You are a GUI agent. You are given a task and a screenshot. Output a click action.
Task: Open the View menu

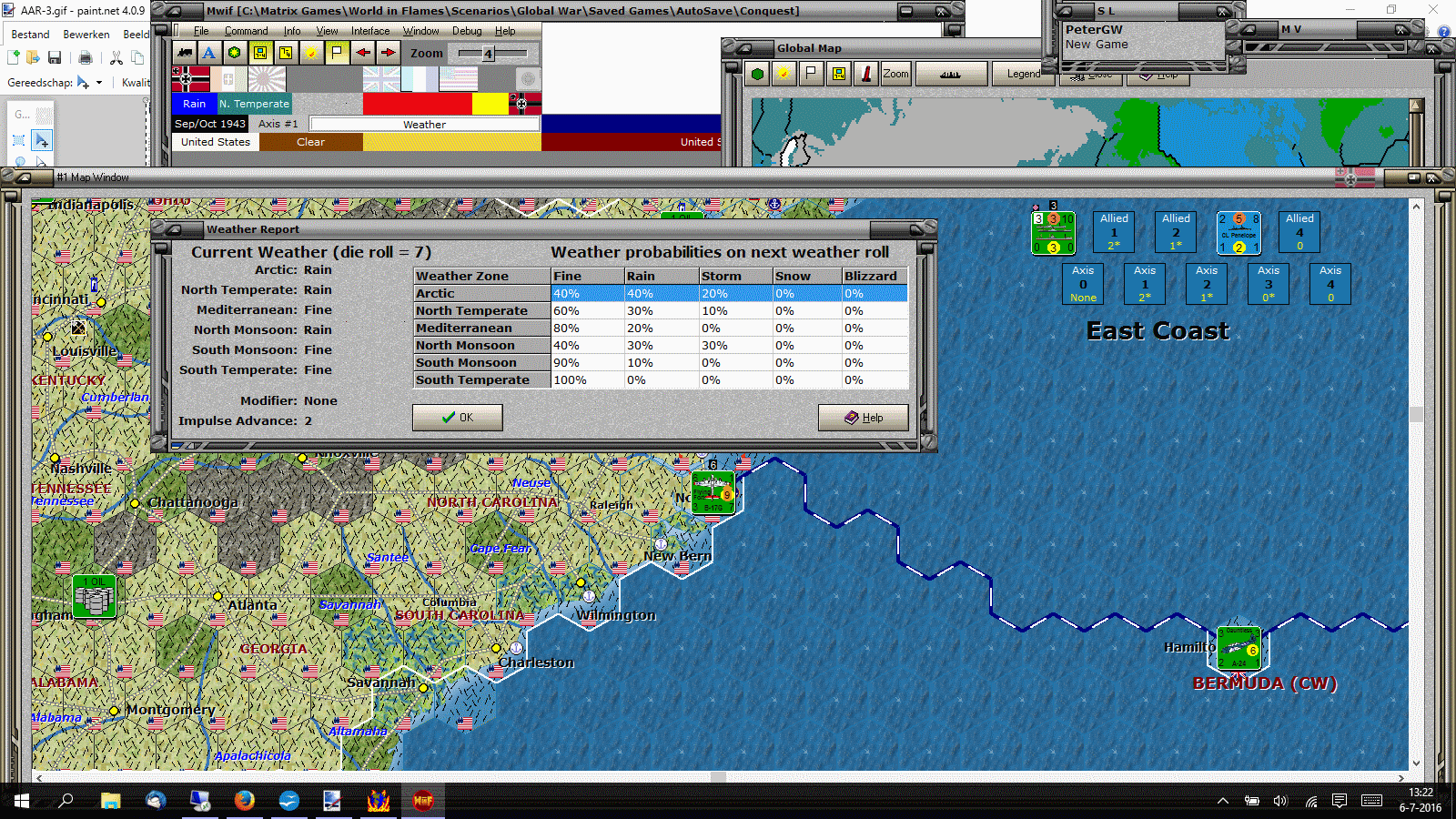point(327,31)
